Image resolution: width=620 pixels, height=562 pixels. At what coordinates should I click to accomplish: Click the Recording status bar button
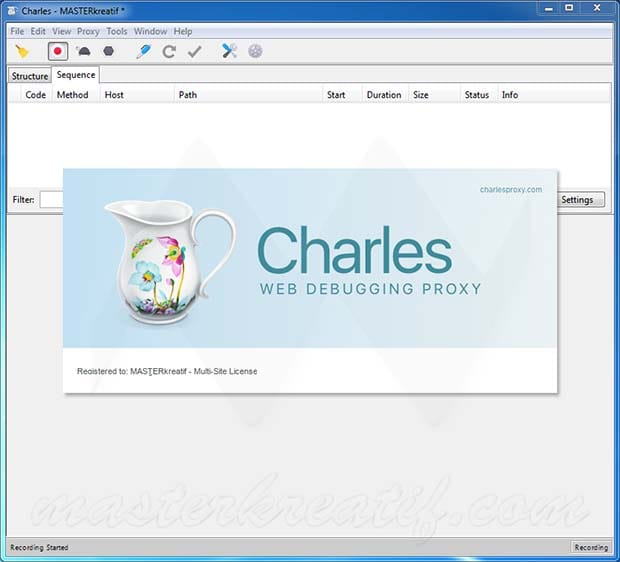click(591, 547)
